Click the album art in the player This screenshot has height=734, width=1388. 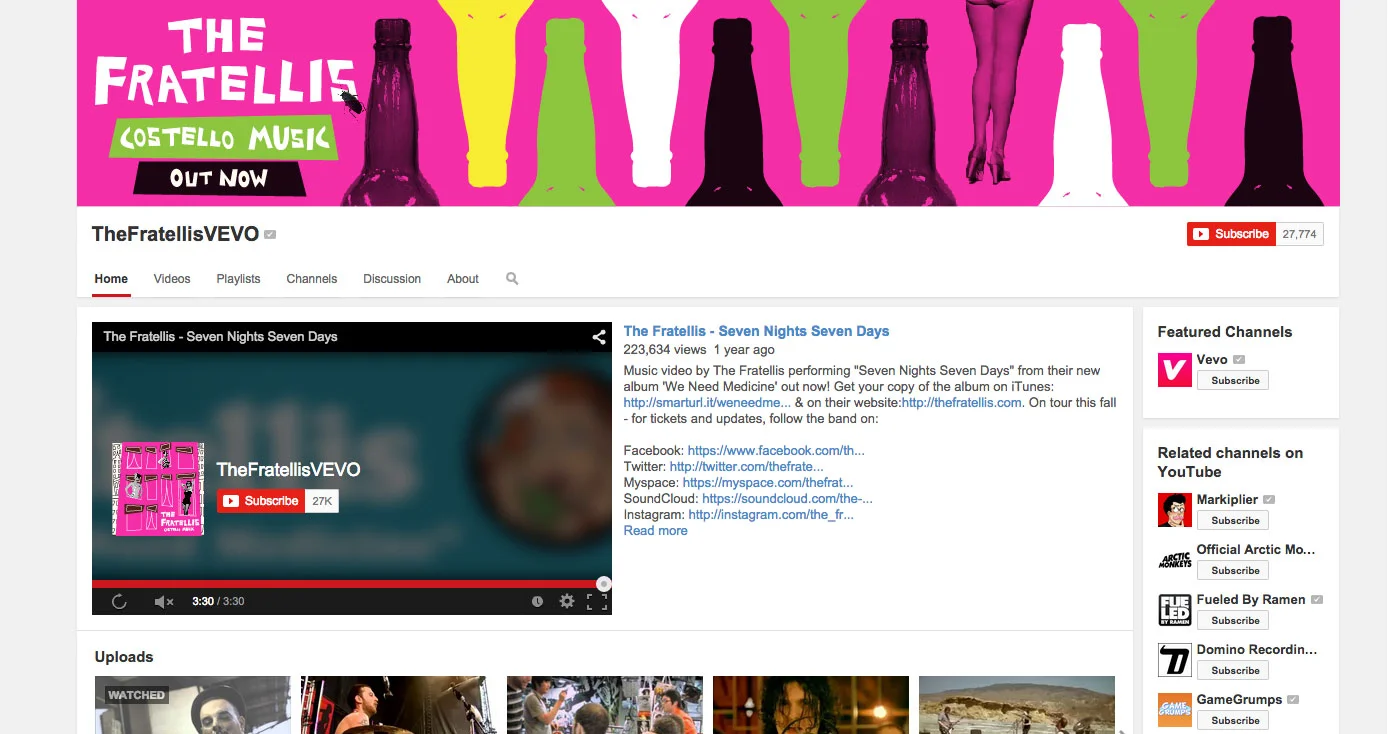tap(158, 489)
